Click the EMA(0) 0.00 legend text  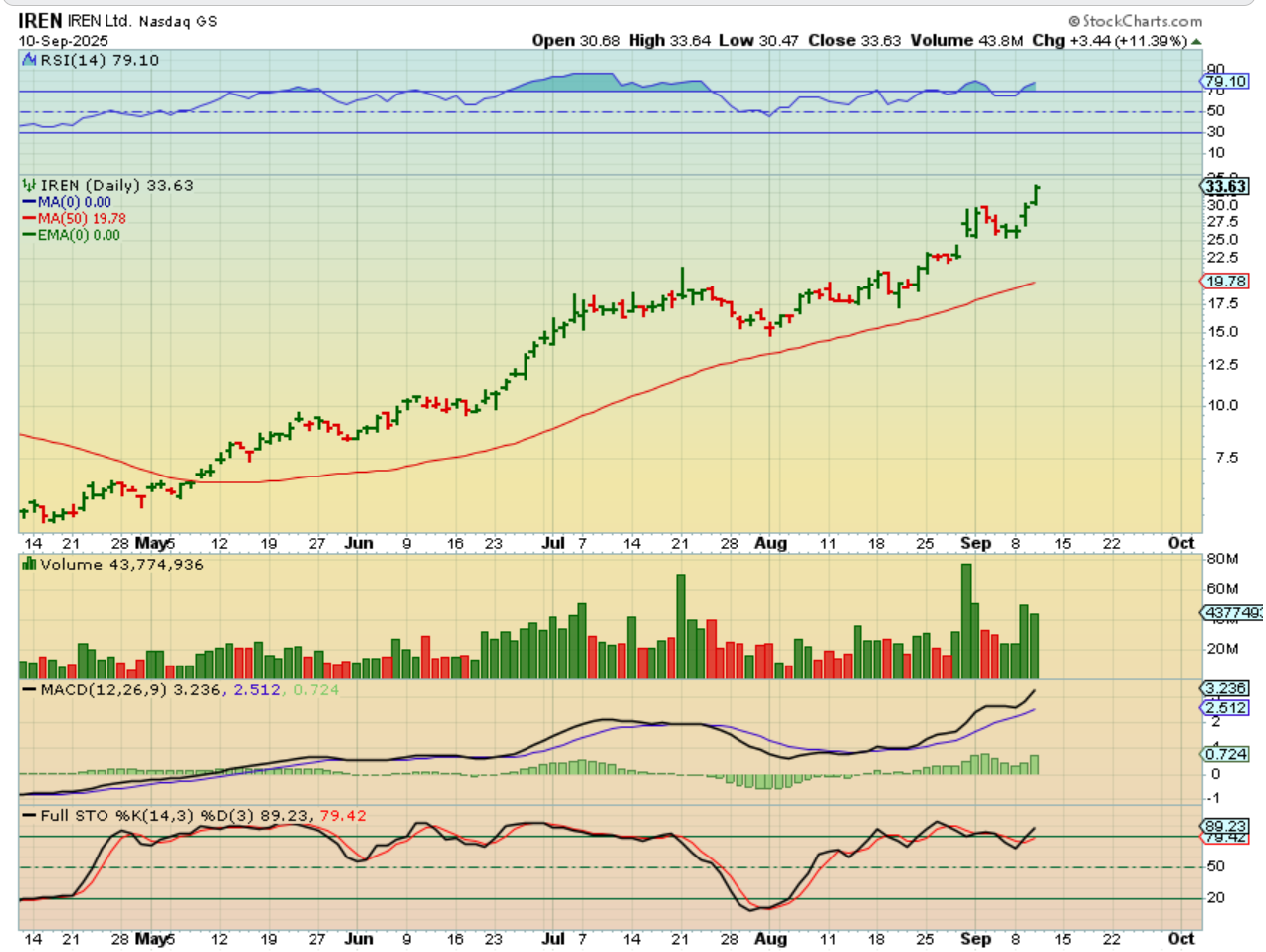point(79,236)
